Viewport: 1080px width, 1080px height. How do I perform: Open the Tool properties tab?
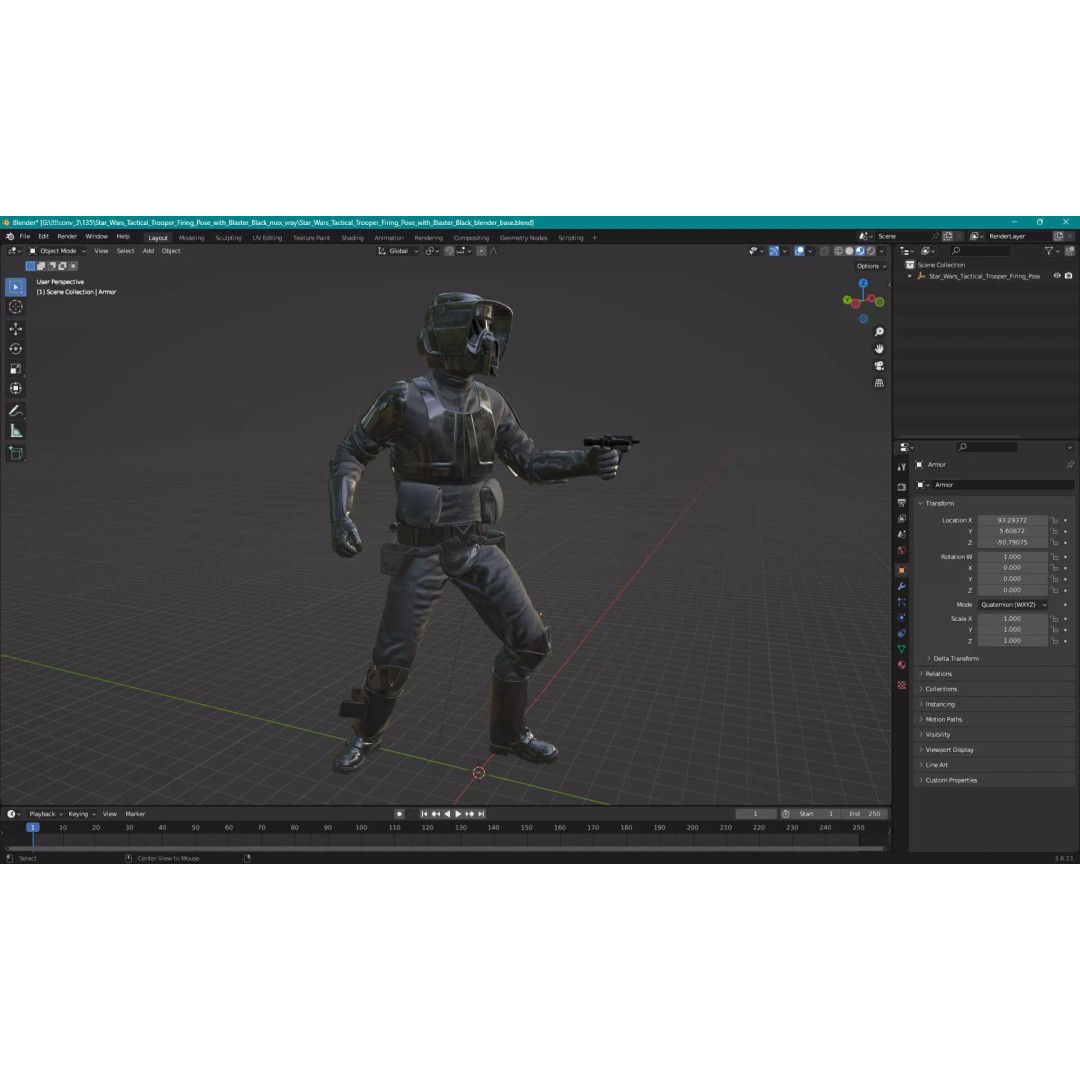[x=902, y=467]
